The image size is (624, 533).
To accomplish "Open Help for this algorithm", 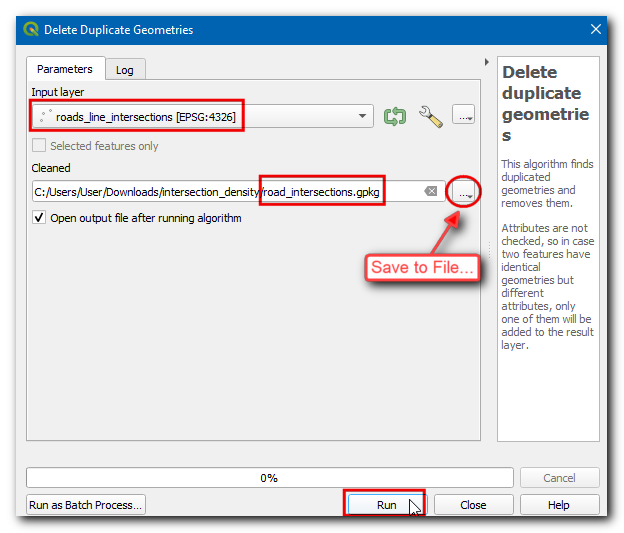I will [x=558, y=505].
